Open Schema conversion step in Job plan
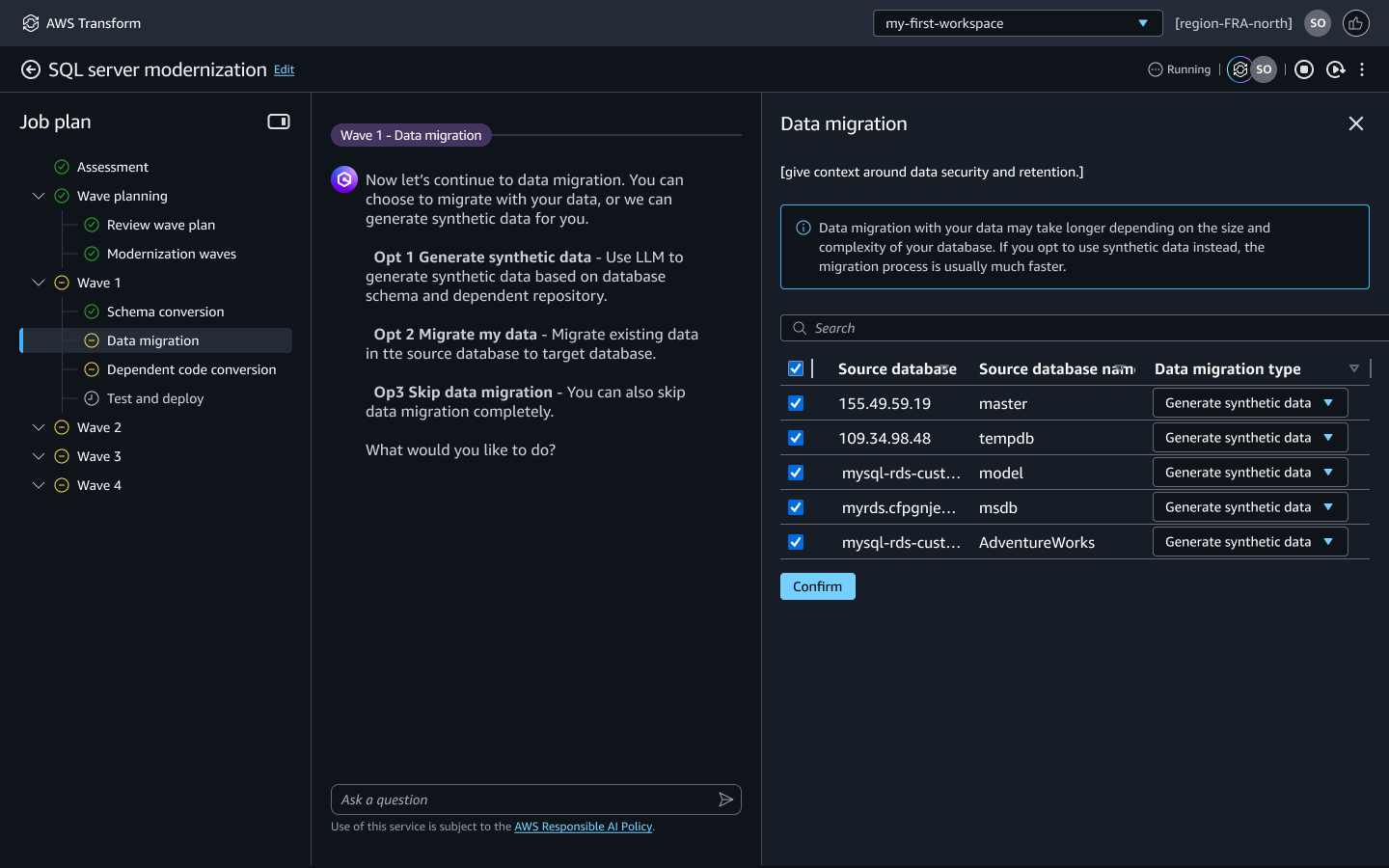 point(165,312)
